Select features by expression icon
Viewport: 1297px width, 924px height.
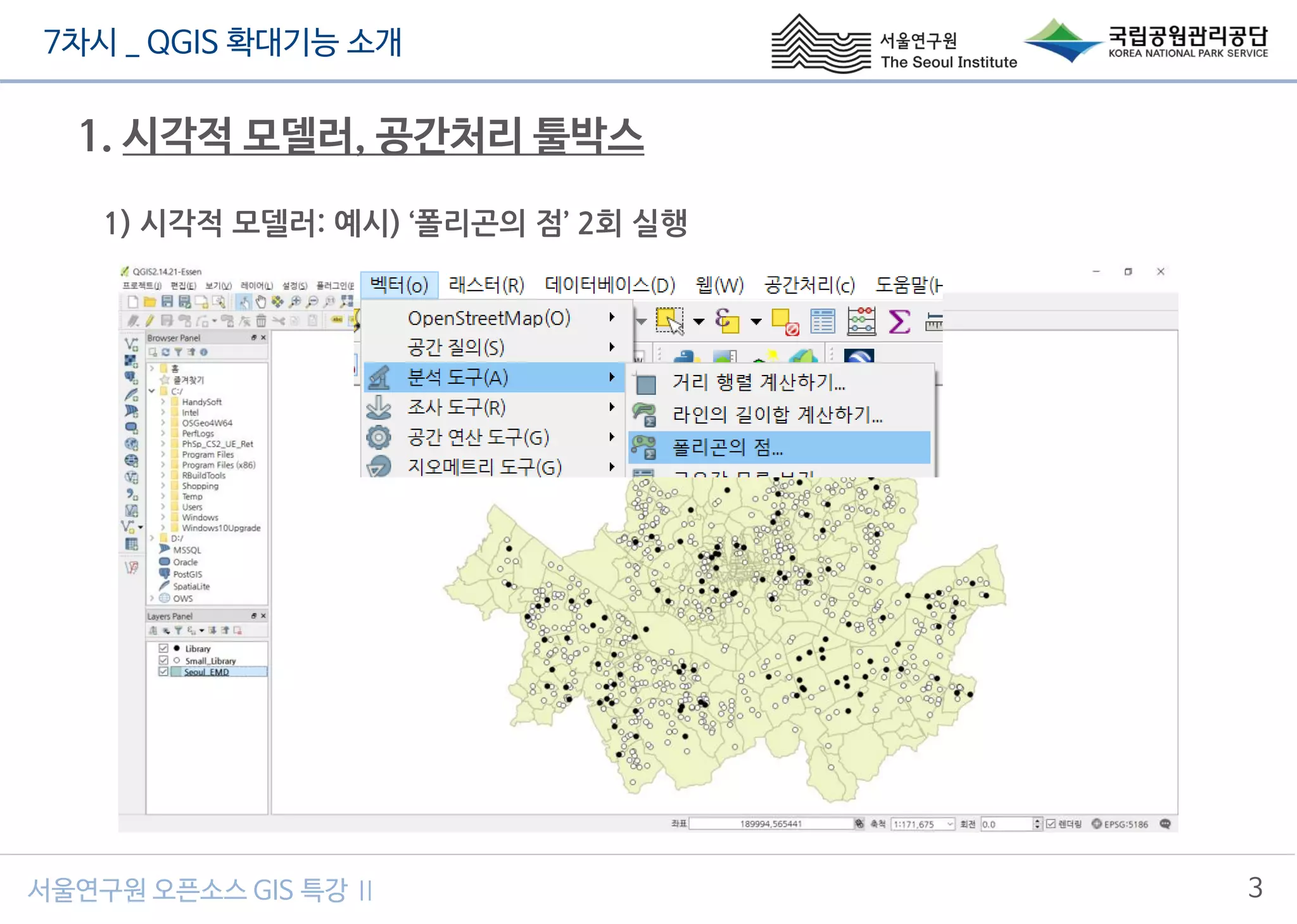[727, 320]
